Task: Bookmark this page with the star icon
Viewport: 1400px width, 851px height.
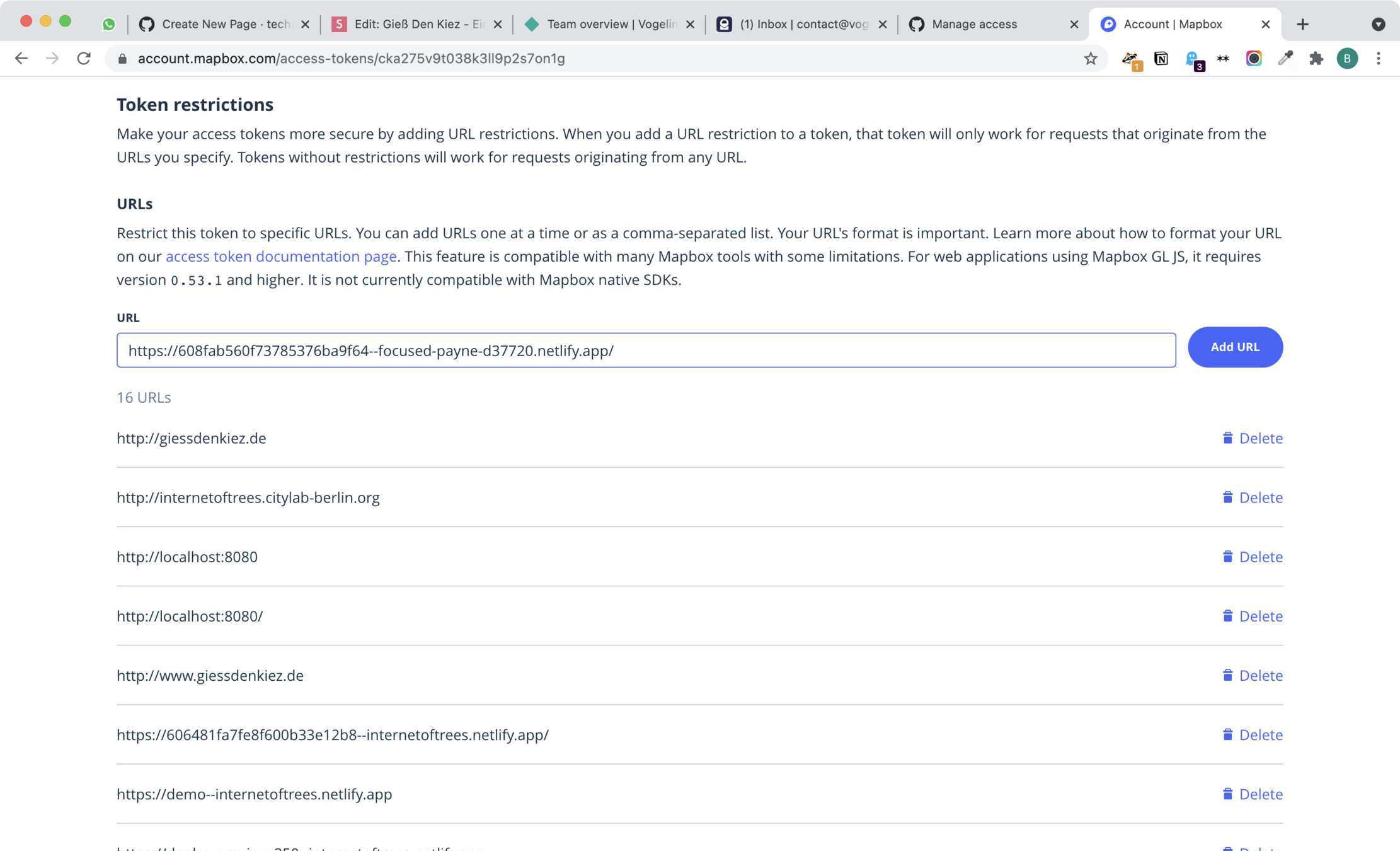Action: click(1091, 59)
